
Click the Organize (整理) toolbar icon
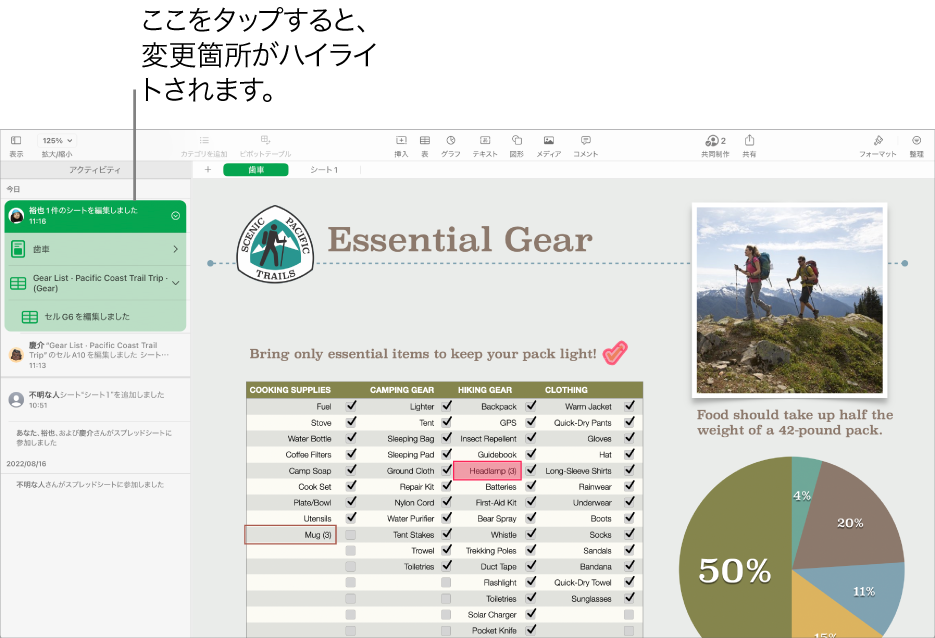[917, 141]
